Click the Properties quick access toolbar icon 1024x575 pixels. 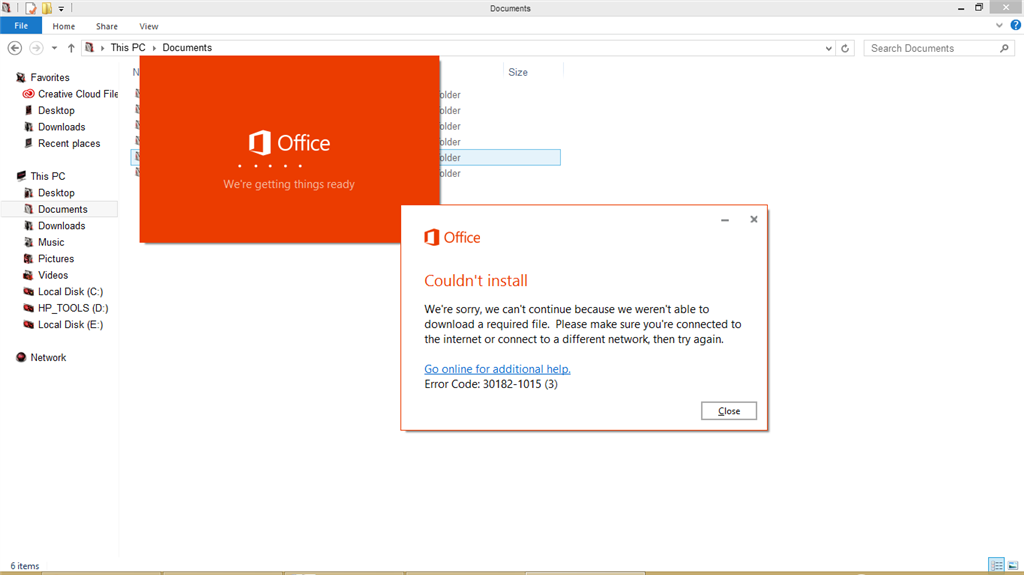point(31,8)
